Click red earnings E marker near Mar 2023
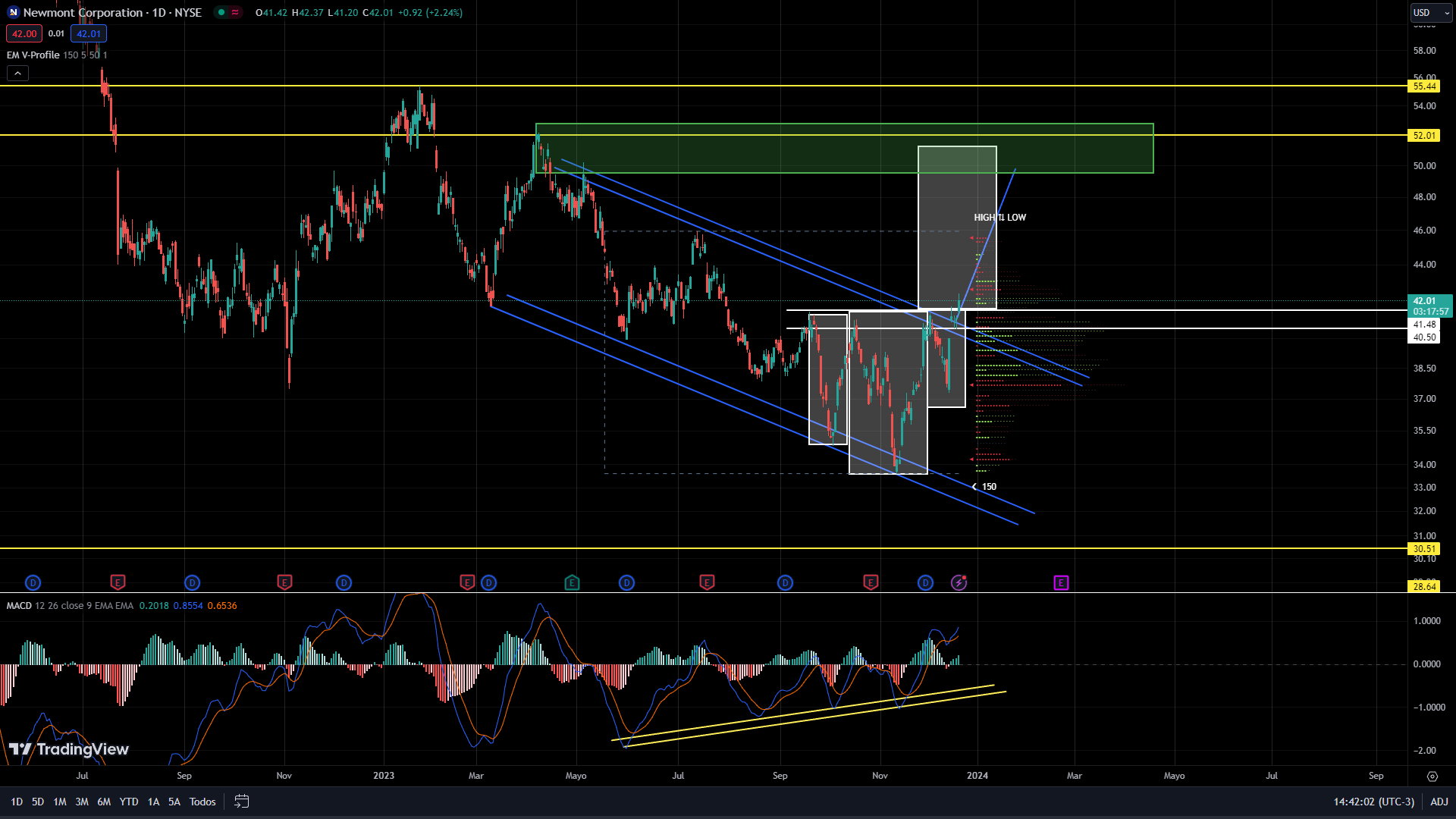The width and height of the screenshot is (1456, 819). (x=467, y=582)
